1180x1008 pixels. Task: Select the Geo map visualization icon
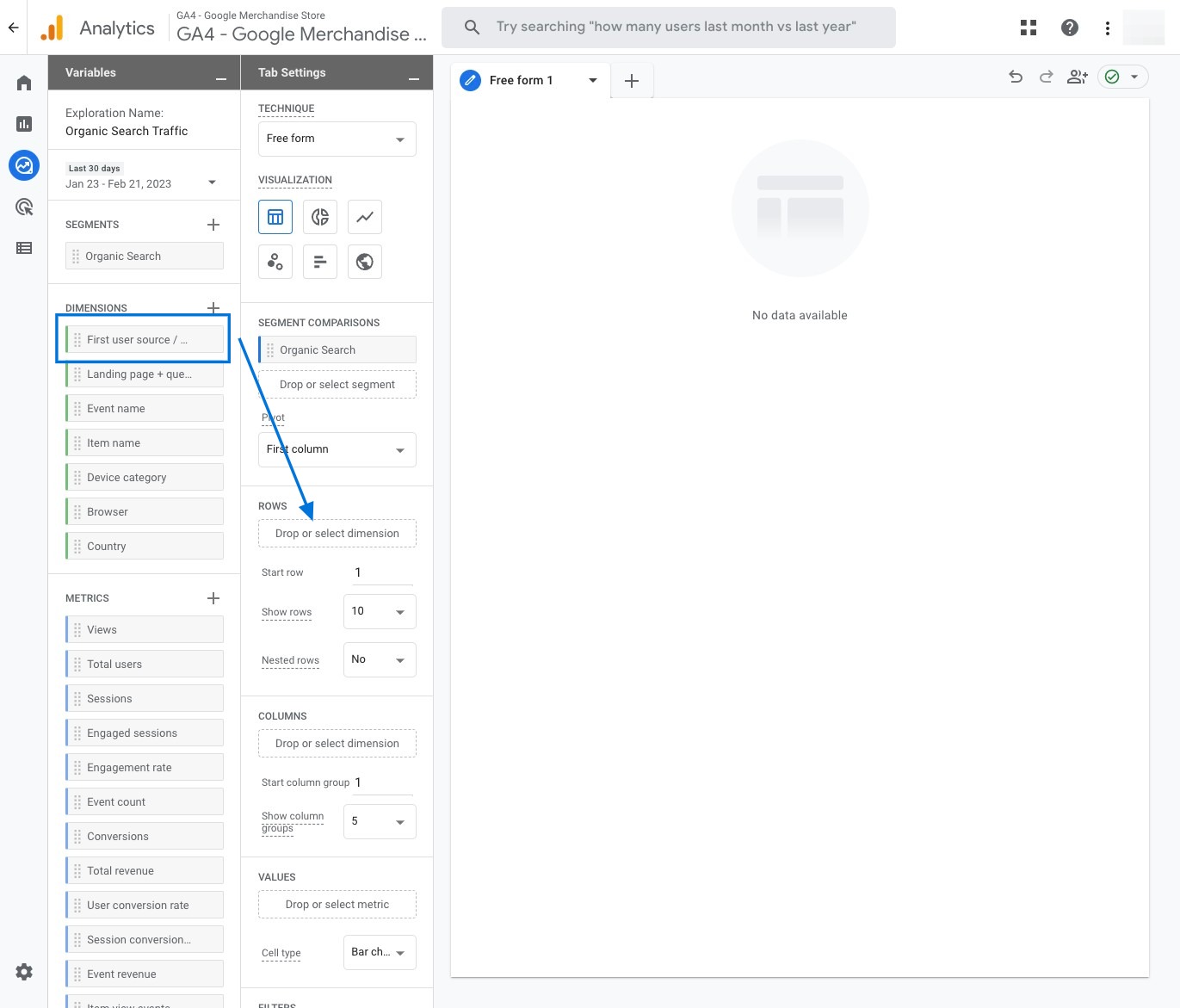[365, 262]
